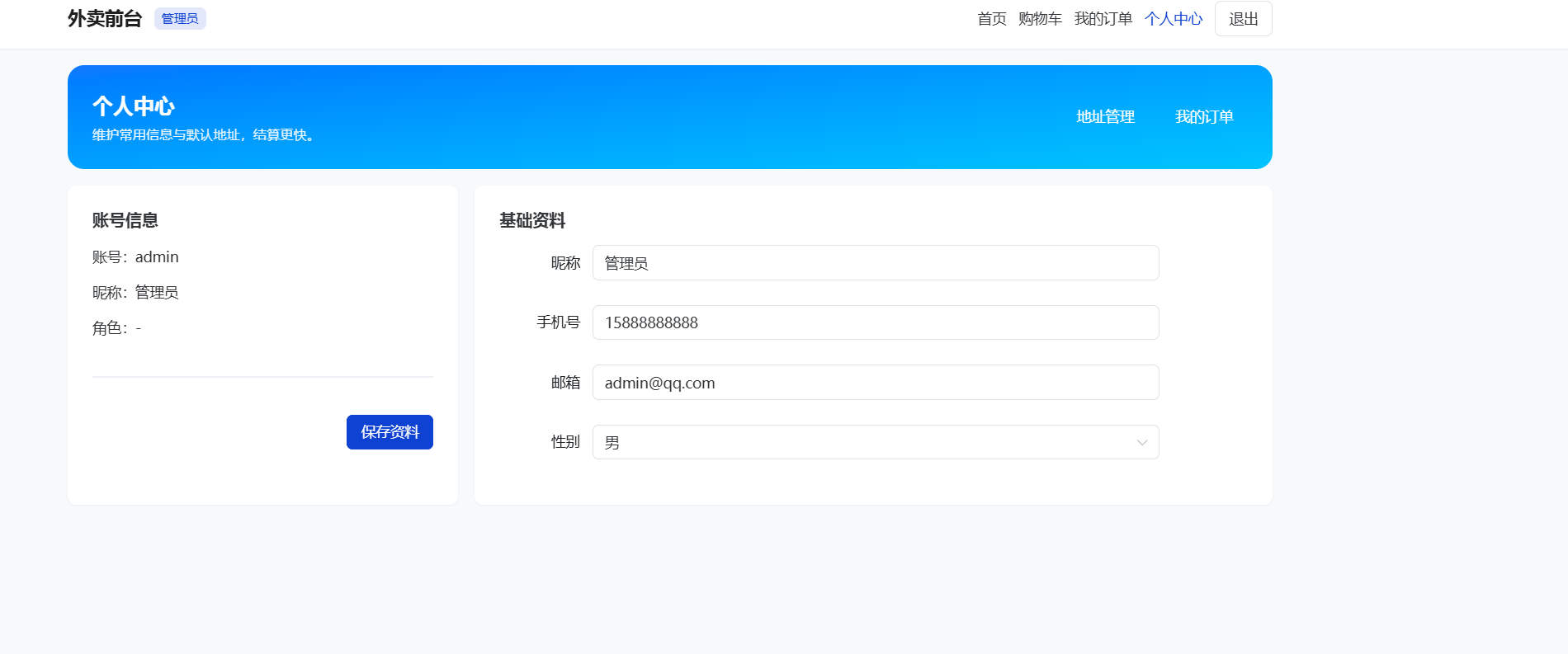Image resolution: width=1568 pixels, height=654 pixels.
Task: Click 我的订单 button in the blue banner
Action: (x=1203, y=117)
